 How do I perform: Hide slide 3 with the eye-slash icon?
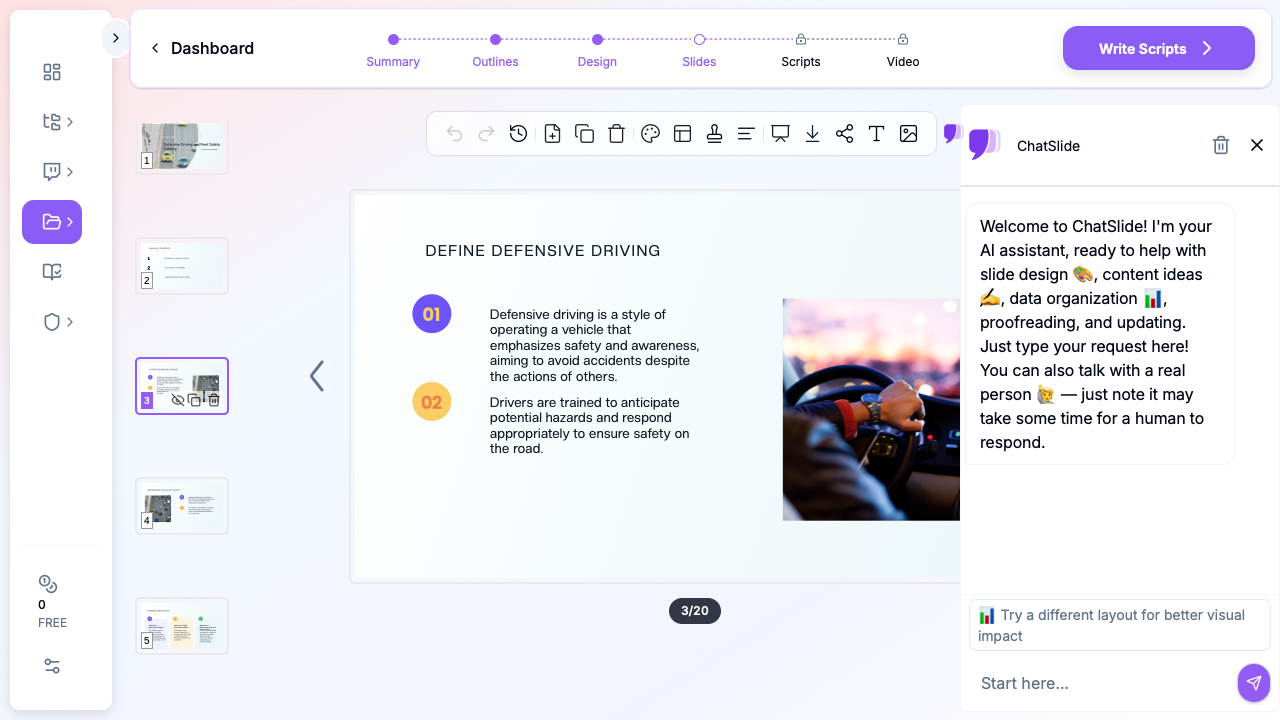click(178, 400)
